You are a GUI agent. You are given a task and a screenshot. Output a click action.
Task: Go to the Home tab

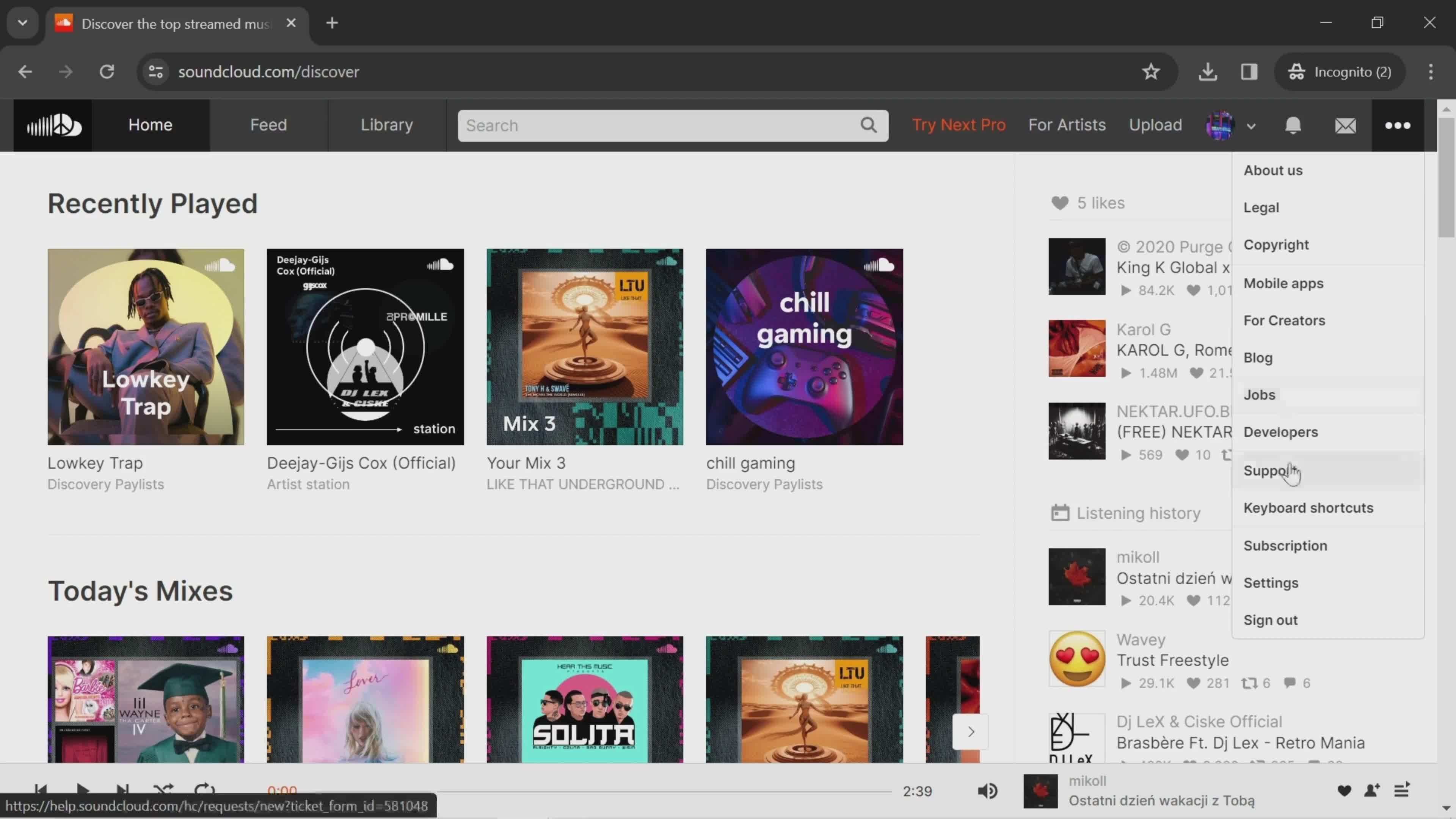pos(151,125)
